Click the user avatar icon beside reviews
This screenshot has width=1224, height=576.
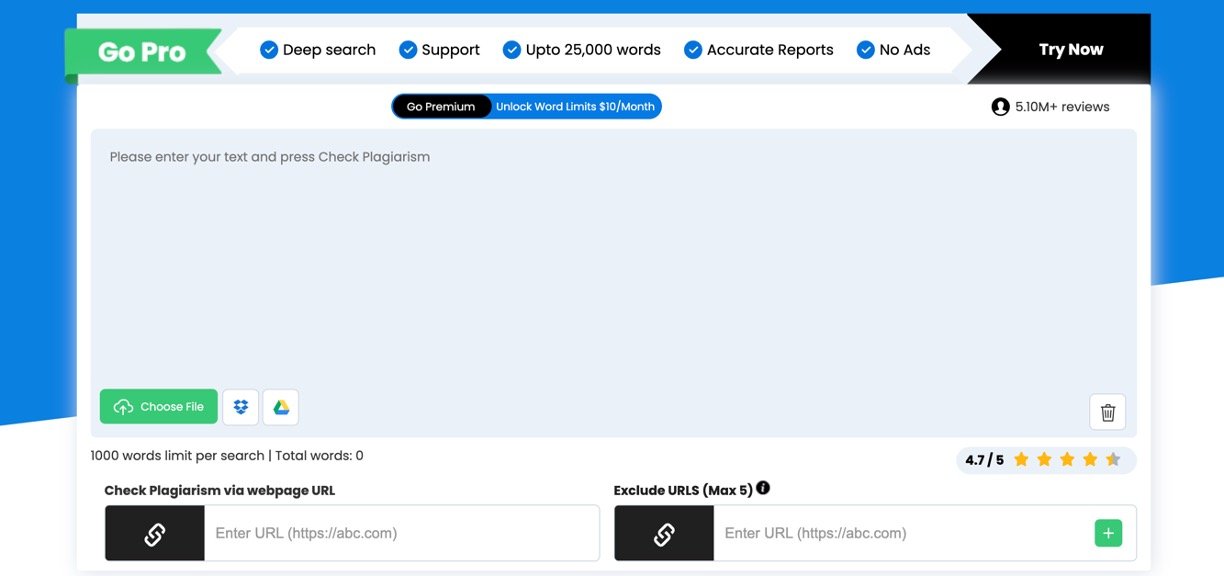1000,107
